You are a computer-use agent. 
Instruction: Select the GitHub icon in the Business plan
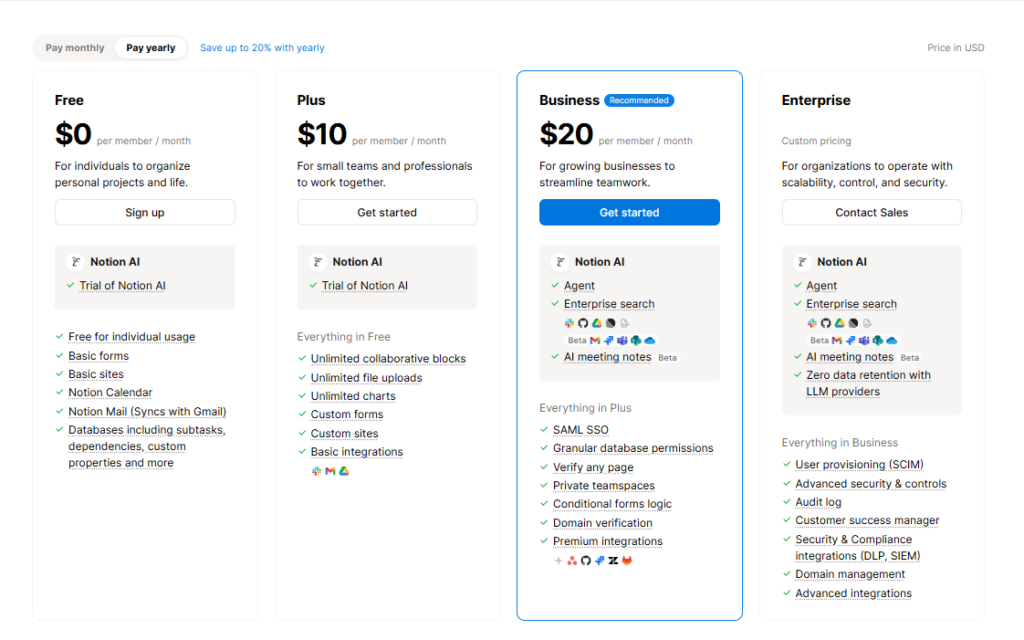click(584, 323)
